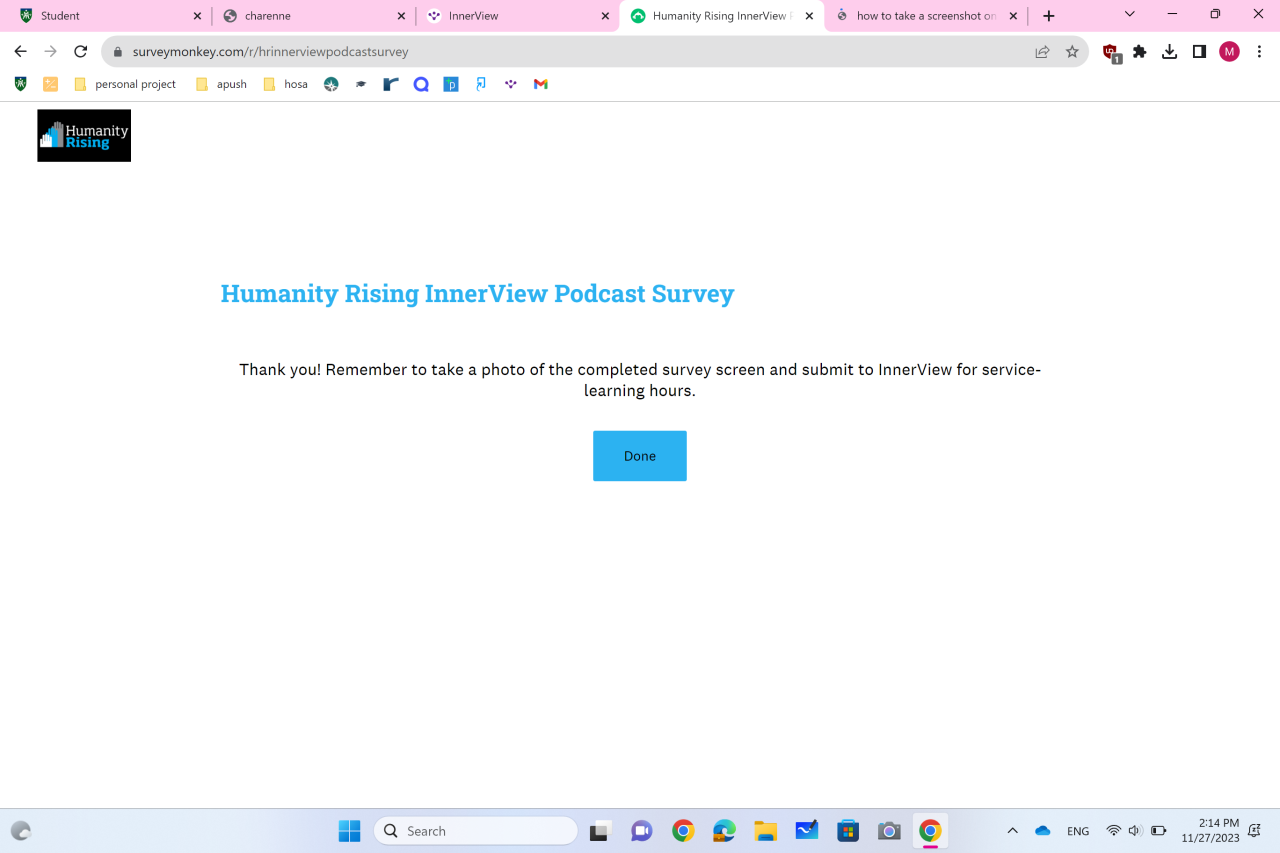This screenshot has height=853, width=1280.
Task: Open File Explorer from the taskbar
Action: click(x=766, y=831)
